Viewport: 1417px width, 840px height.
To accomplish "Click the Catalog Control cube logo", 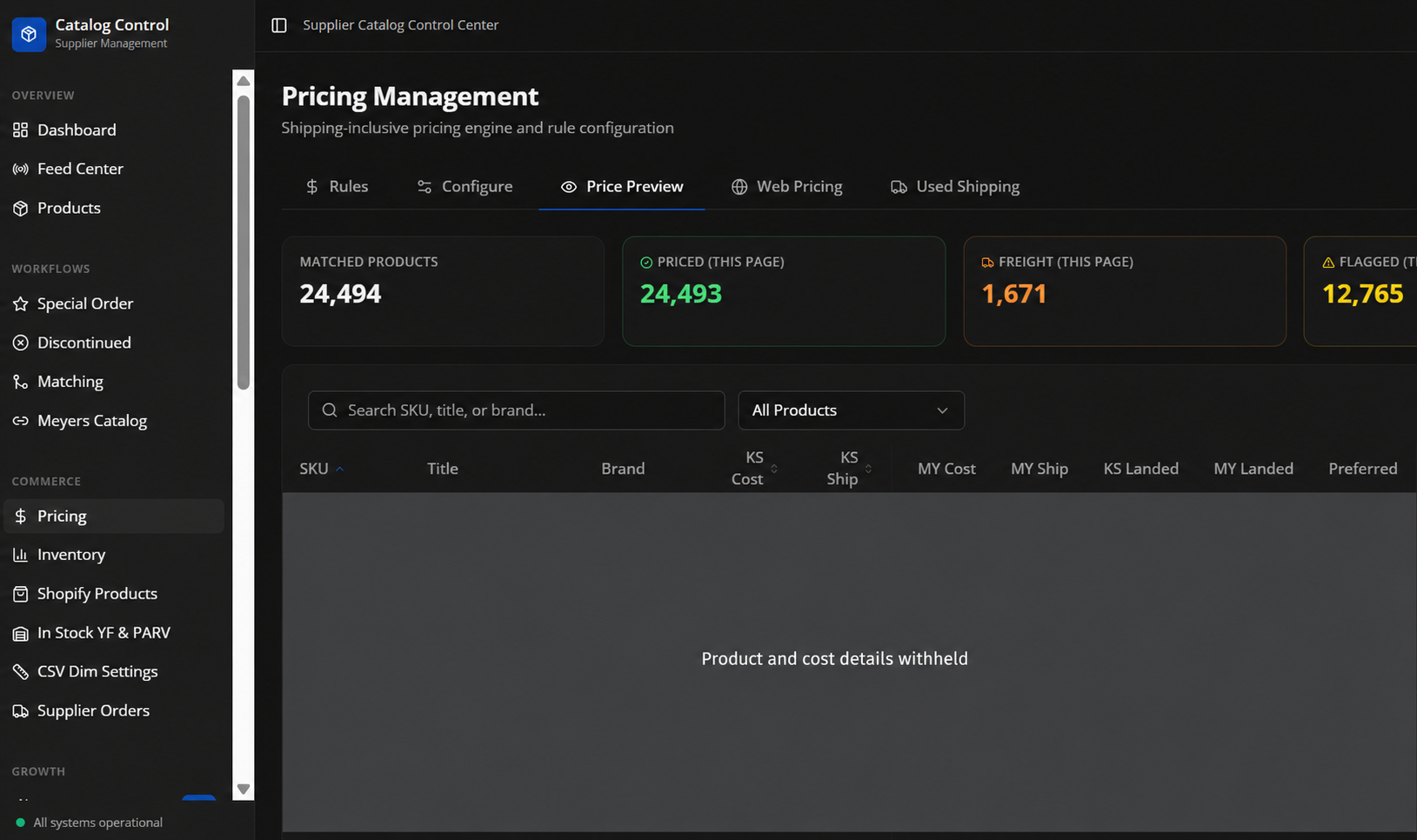I will 29,34.
